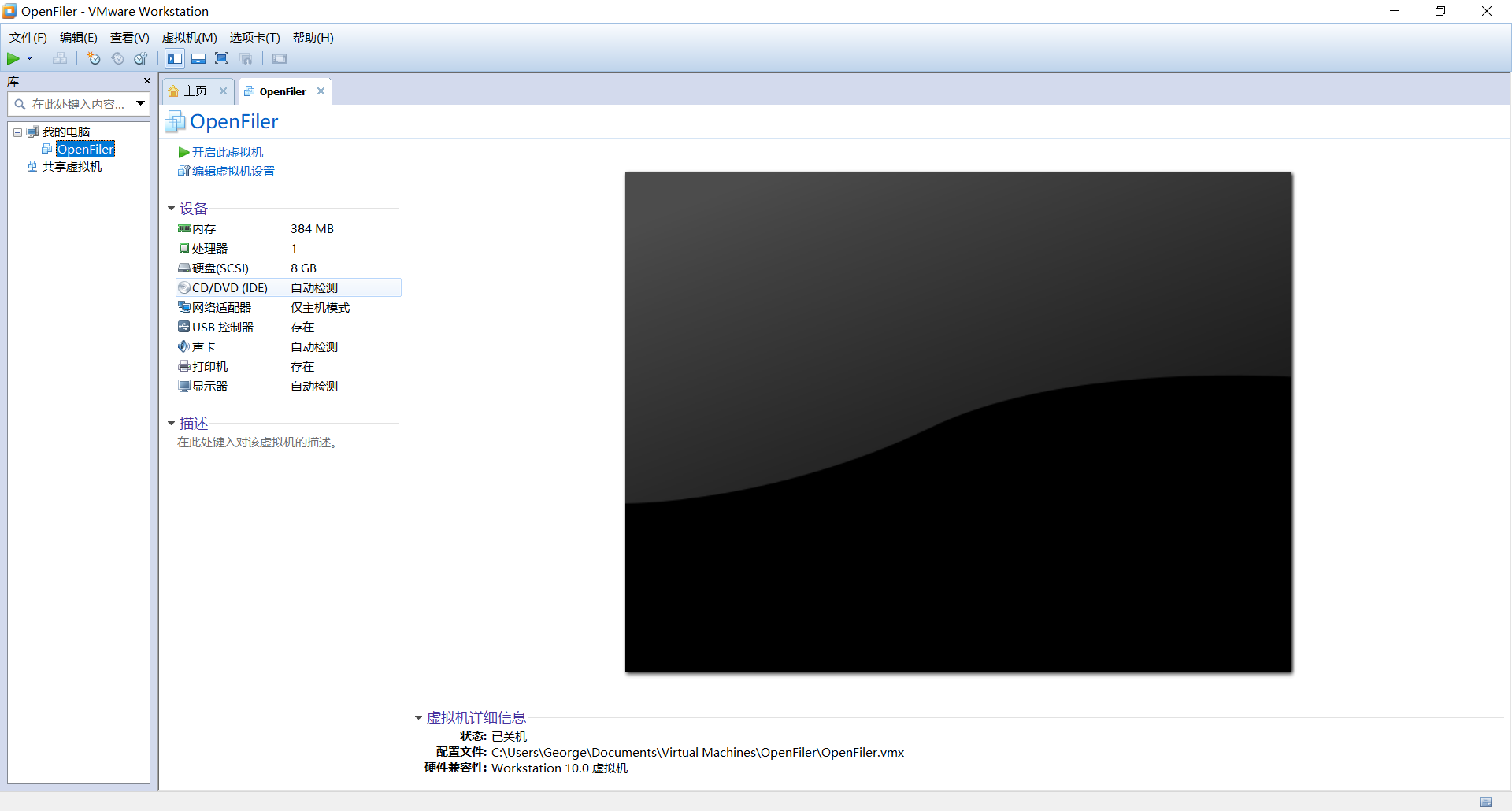Screen dimensions: 1512x811
Task: Select the 显示器 device row
Action: click(x=288, y=386)
